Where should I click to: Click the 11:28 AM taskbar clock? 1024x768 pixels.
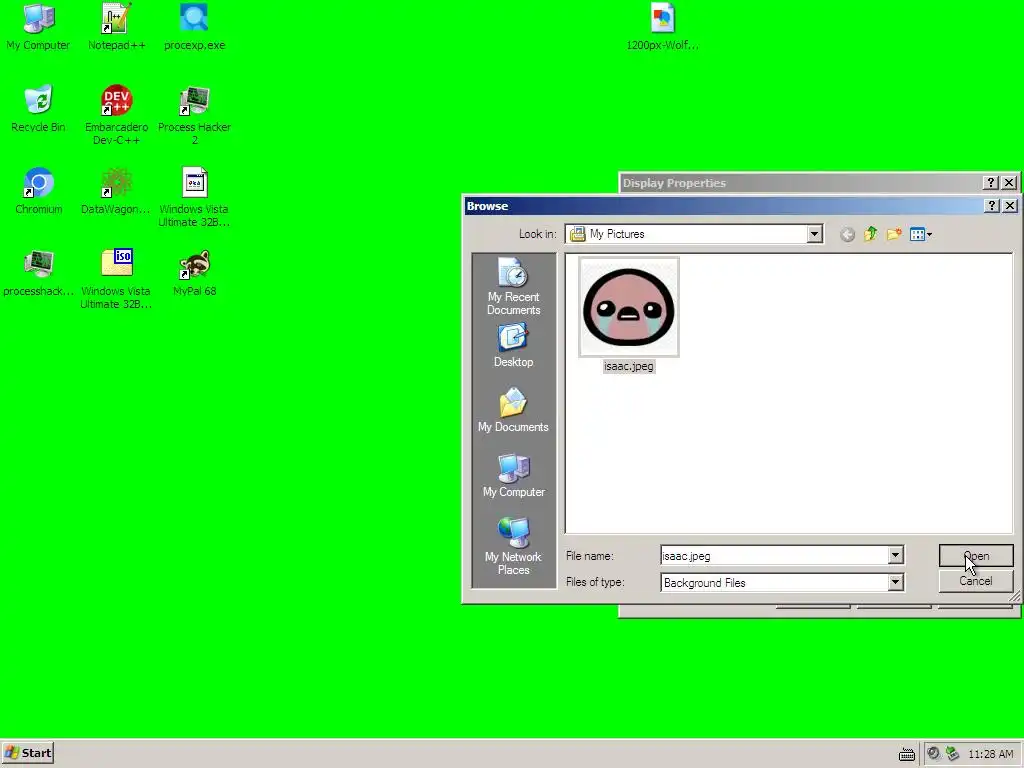click(x=991, y=754)
